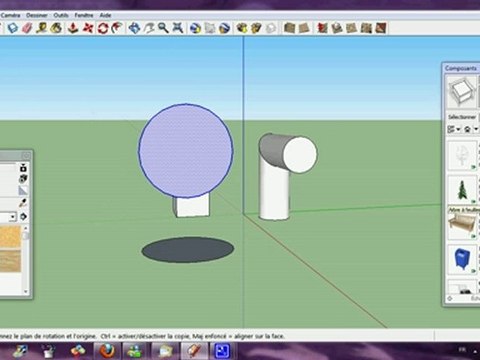Click the Add Location globe icon
Screen dimensions: 480x360
point(195,28)
